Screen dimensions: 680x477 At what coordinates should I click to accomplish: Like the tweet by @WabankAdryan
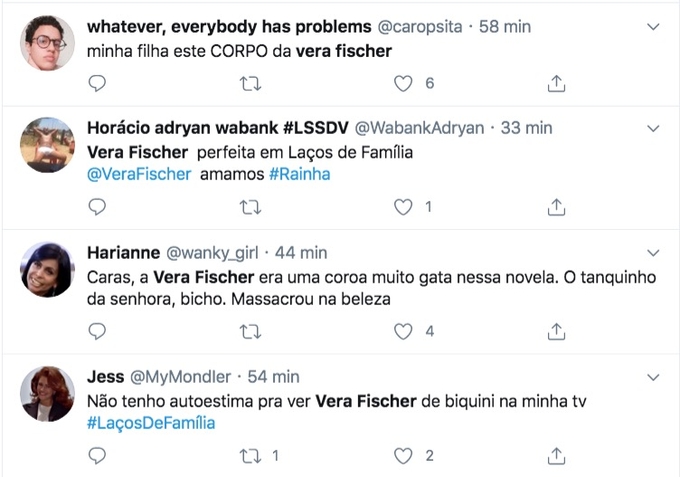[403, 207]
